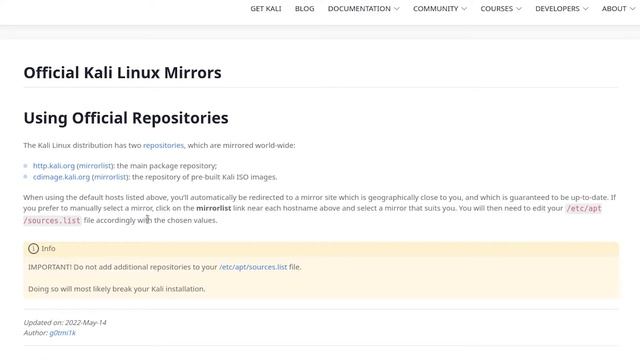Open the mirrorlist link next to http.kali.org
640x360 pixels.
95,166
